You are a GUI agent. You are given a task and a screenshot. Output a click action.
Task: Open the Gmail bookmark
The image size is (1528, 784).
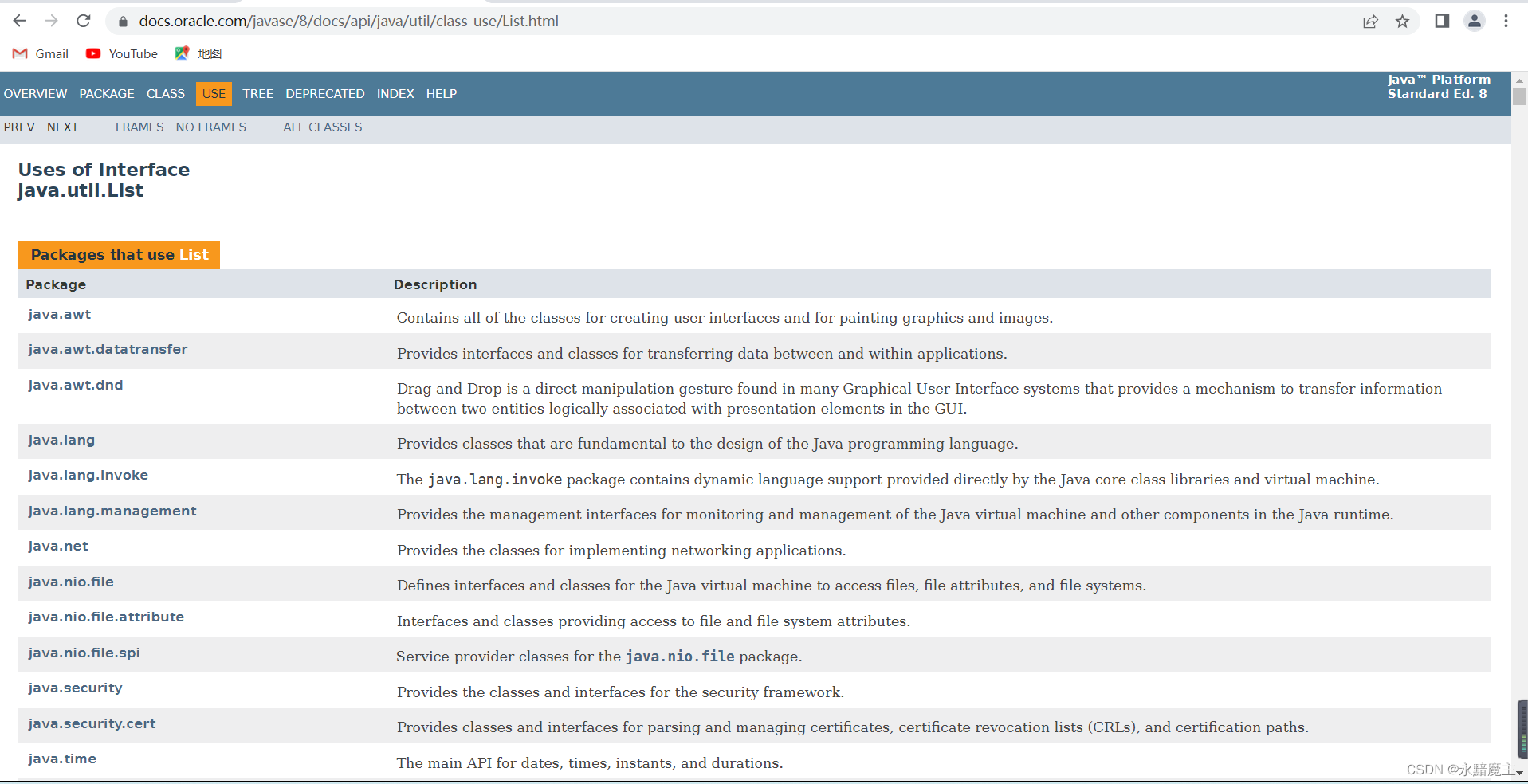(41, 53)
